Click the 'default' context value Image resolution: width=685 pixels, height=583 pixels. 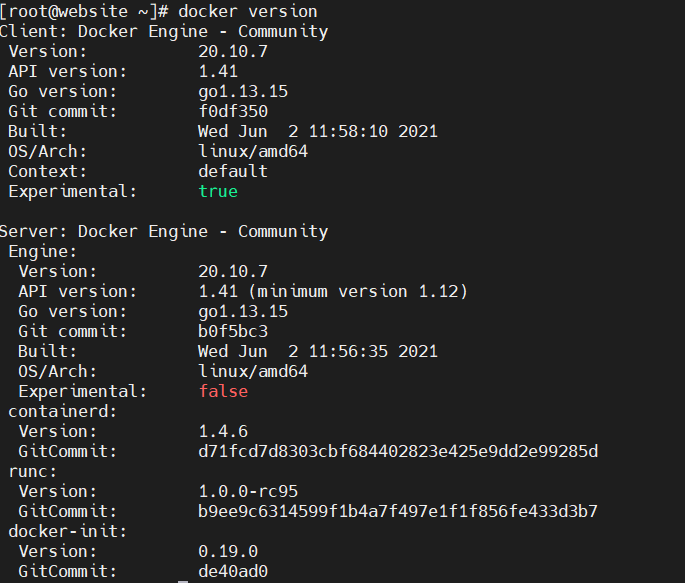click(233, 171)
